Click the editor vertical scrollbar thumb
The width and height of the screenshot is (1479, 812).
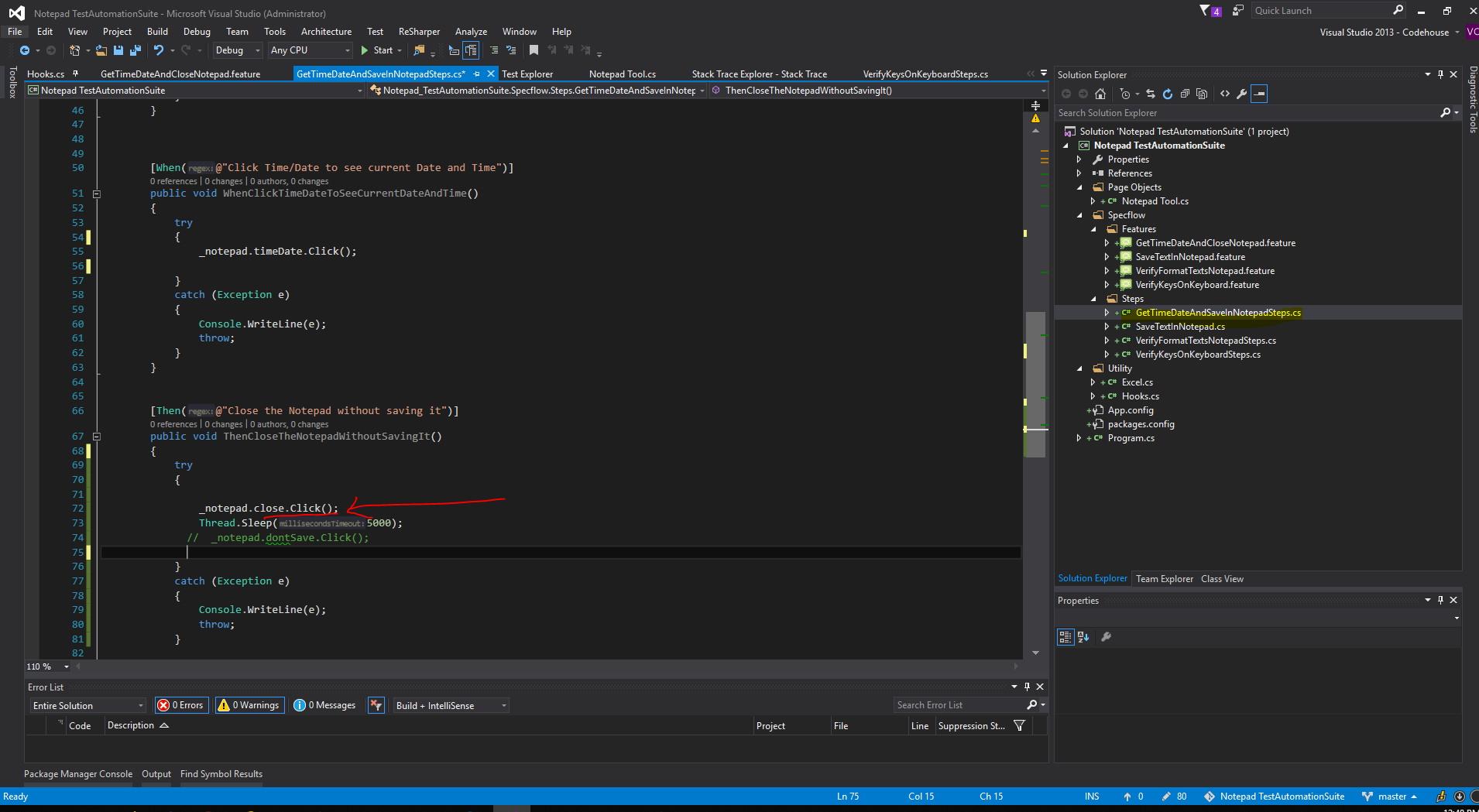pos(1035,384)
